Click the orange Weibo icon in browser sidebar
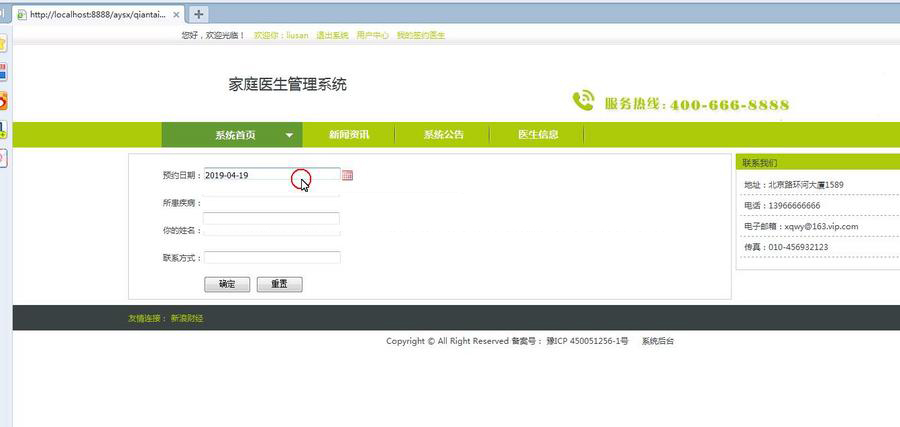The image size is (900, 427). [x=3, y=101]
